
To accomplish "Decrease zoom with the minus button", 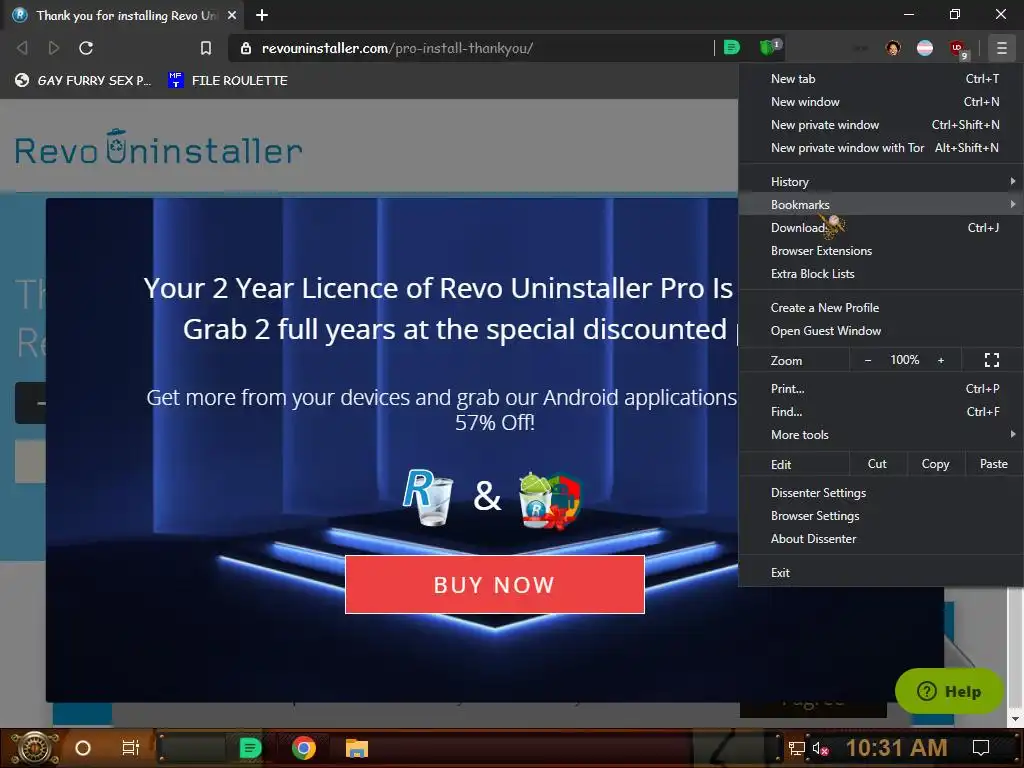I will (868, 360).
